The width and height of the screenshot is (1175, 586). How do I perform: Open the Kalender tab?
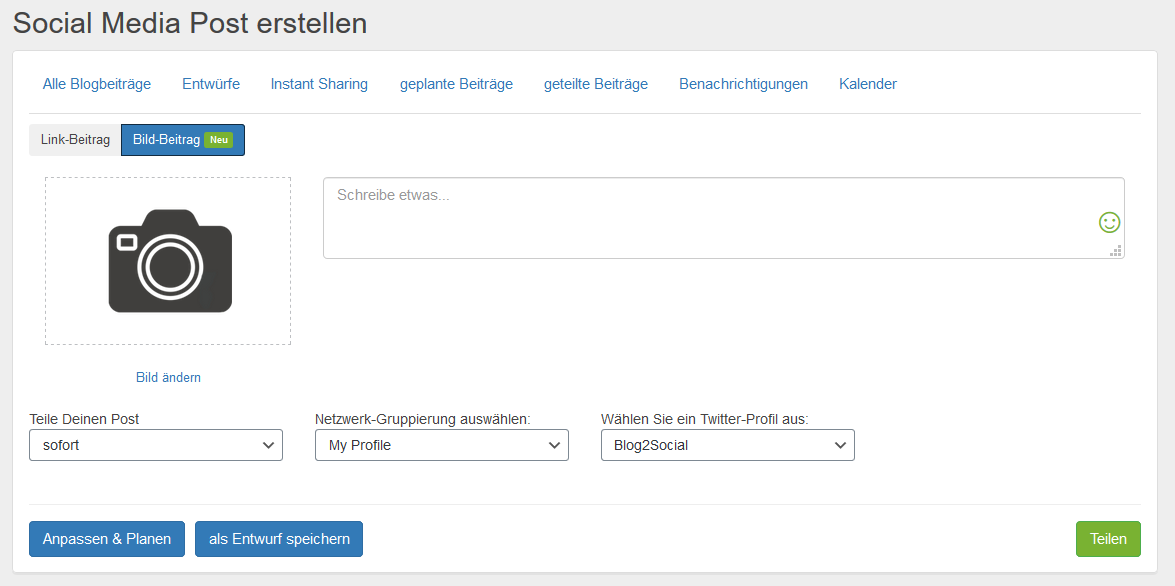coord(868,84)
